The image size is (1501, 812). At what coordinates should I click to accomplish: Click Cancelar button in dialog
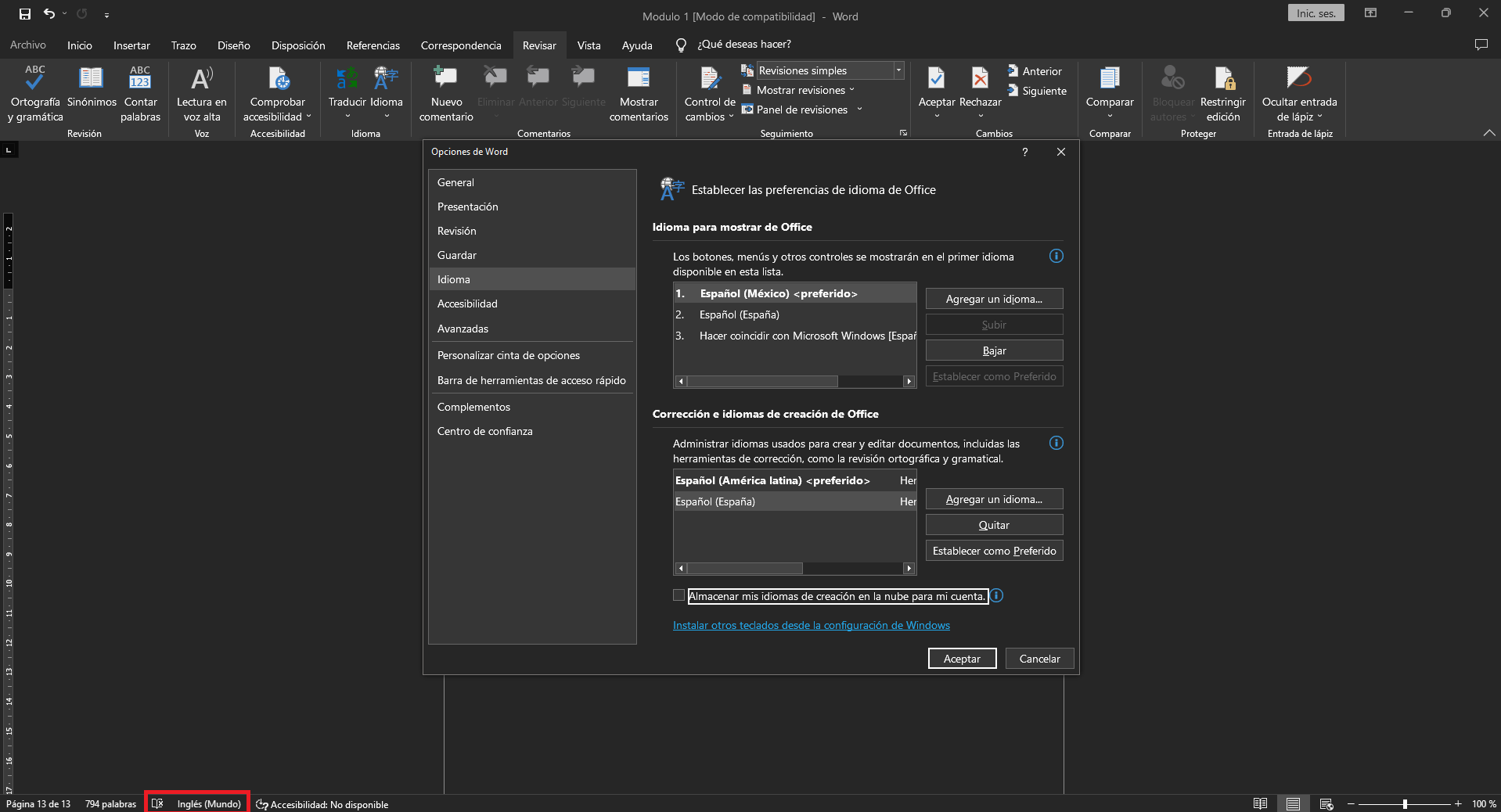tap(1039, 659)
